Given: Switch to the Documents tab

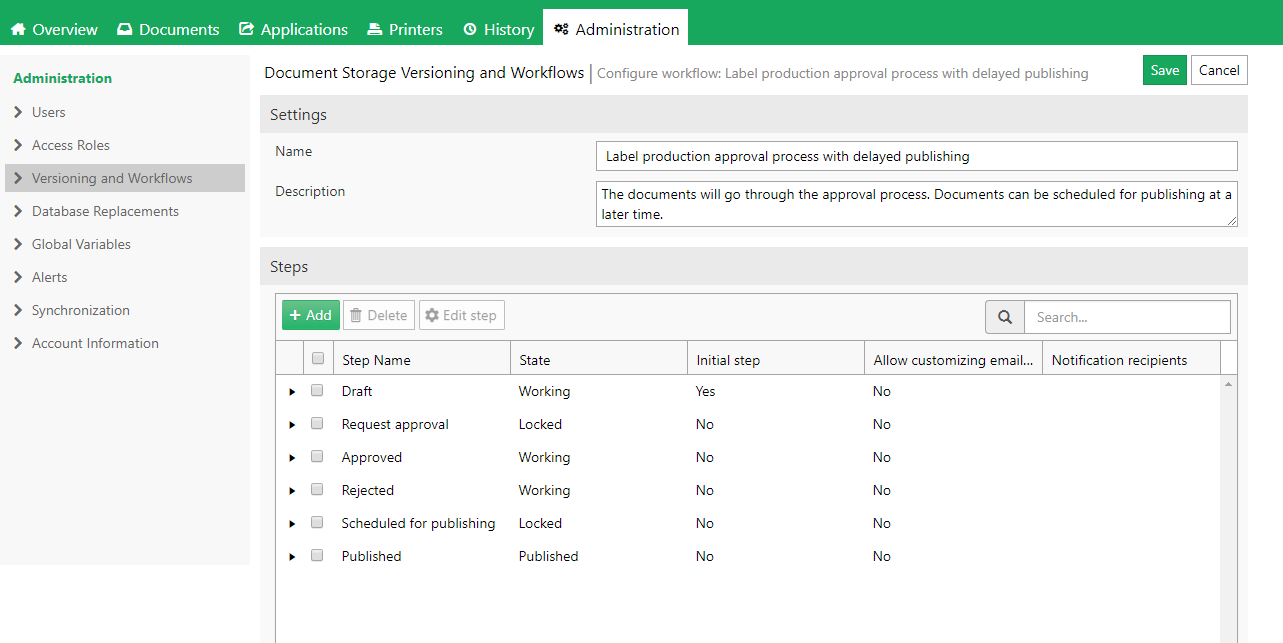Looking at the screenshot, I should pos(168,29).
